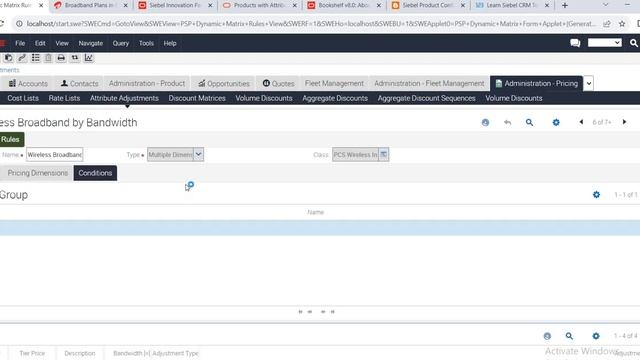The width and height of the screenshot is (640, 360).
Task: Open the header dropdown beside chat icon
Action: pos(604,42)
